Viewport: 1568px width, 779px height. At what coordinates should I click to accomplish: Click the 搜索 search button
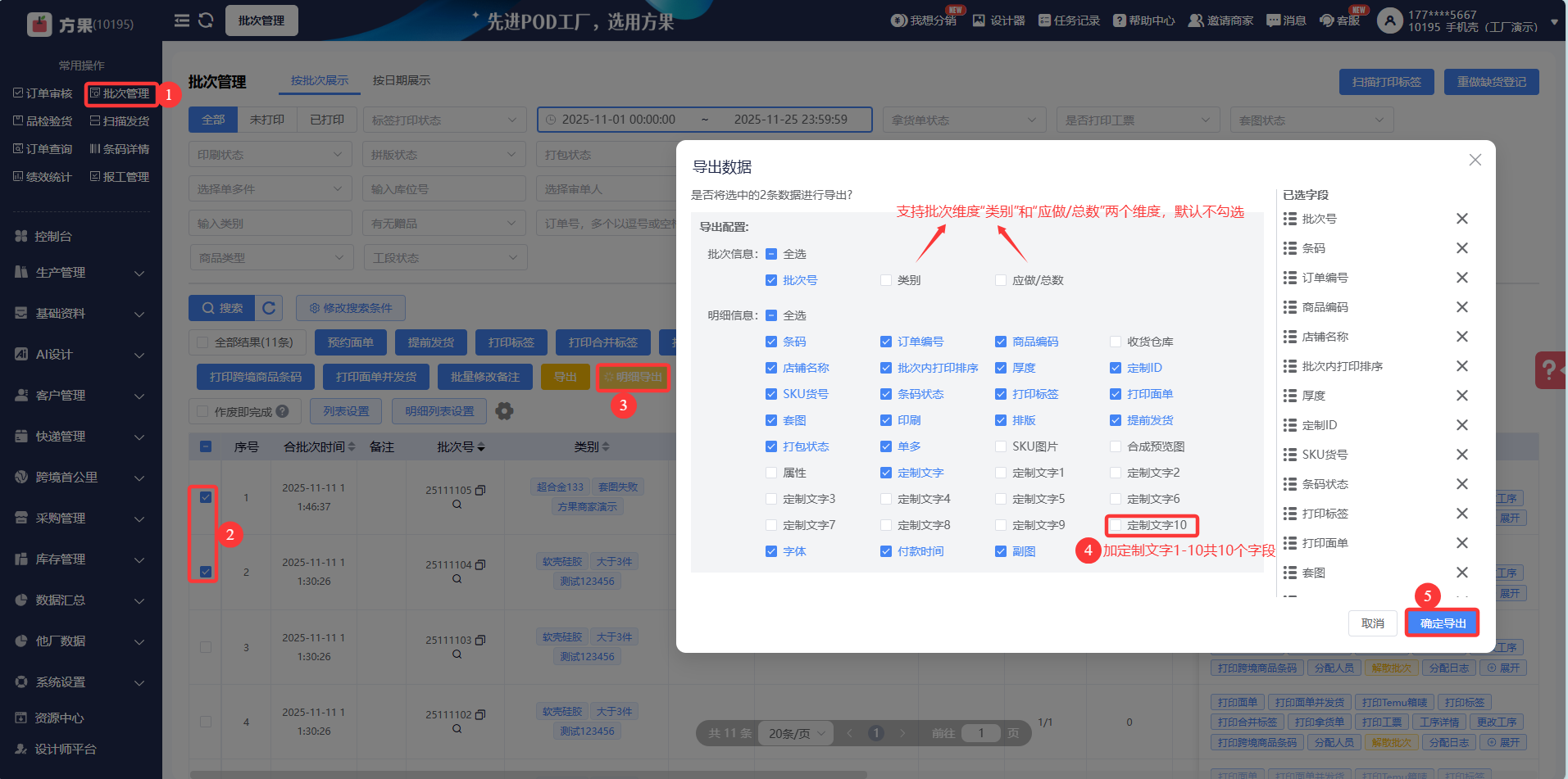pos(222,308)
